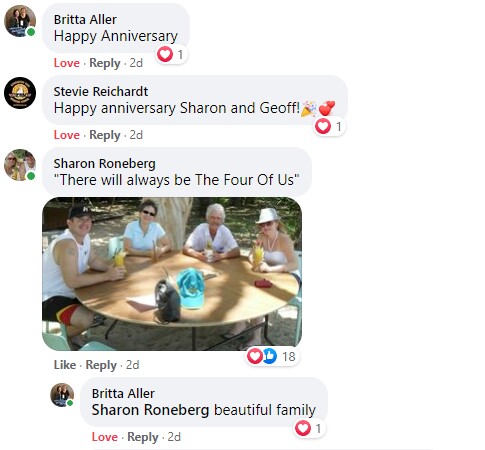View heart reaction on beautiful family reply
Screen dimensions: 485x450
click(x=309, y=428)
